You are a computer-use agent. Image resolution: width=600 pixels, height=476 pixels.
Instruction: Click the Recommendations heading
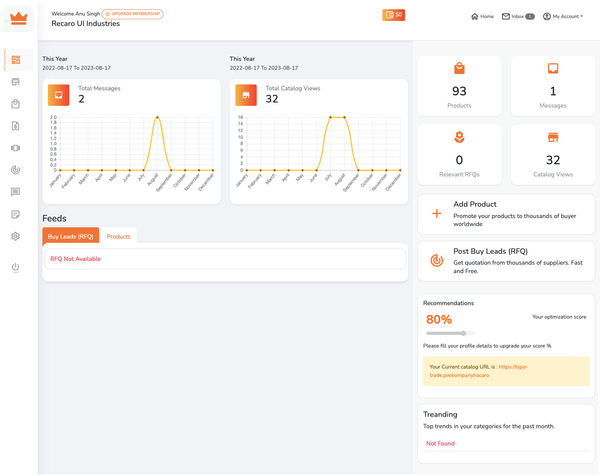coord(448,303)
